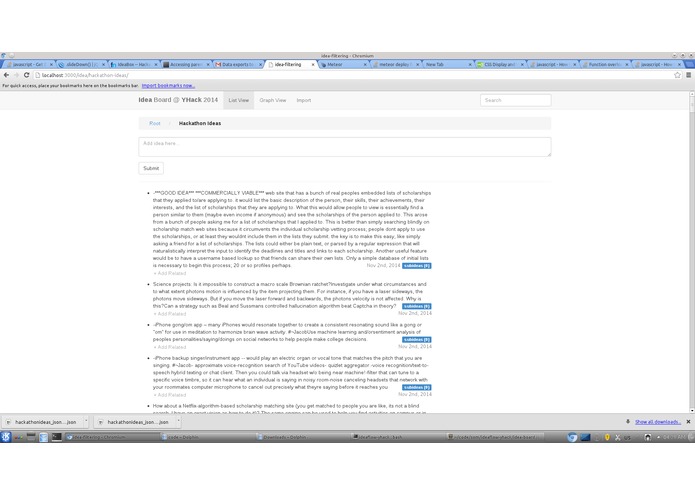Screen dimensions: 695x494
Task: Switch to the Function overloading browser tab
Action: 604,65
